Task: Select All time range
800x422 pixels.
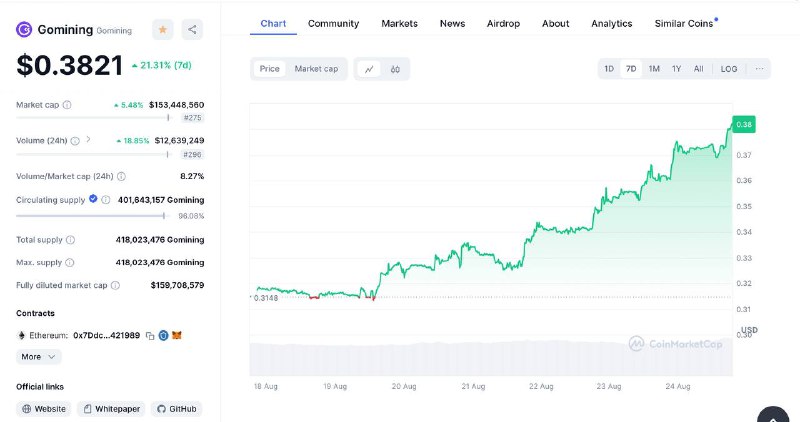Action: pyautogui.click(x=698, y=69)
